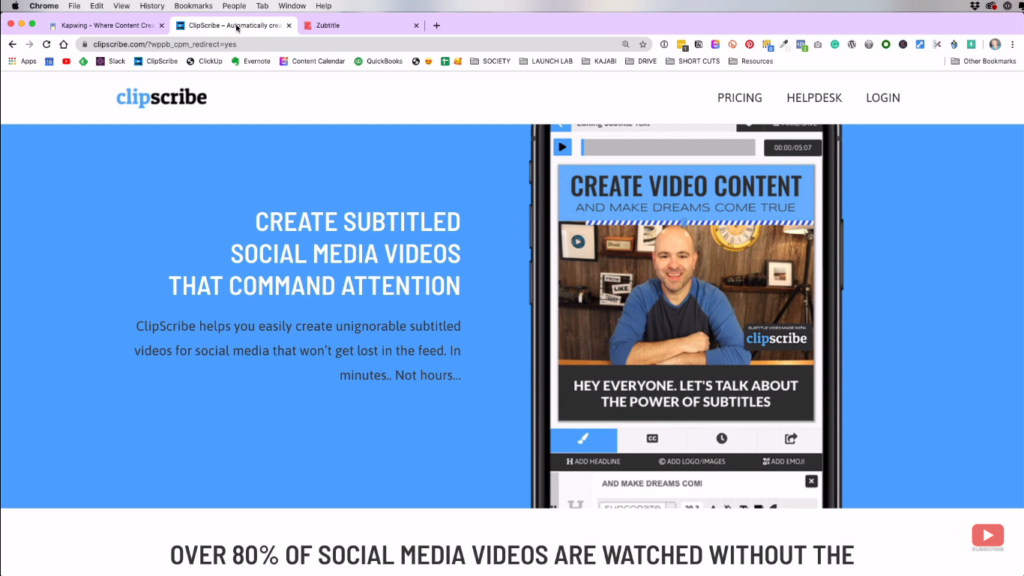Open the Chrome three-dot menu
This screenshot has height=576, width=1024.
click(x=1012, y=44)
